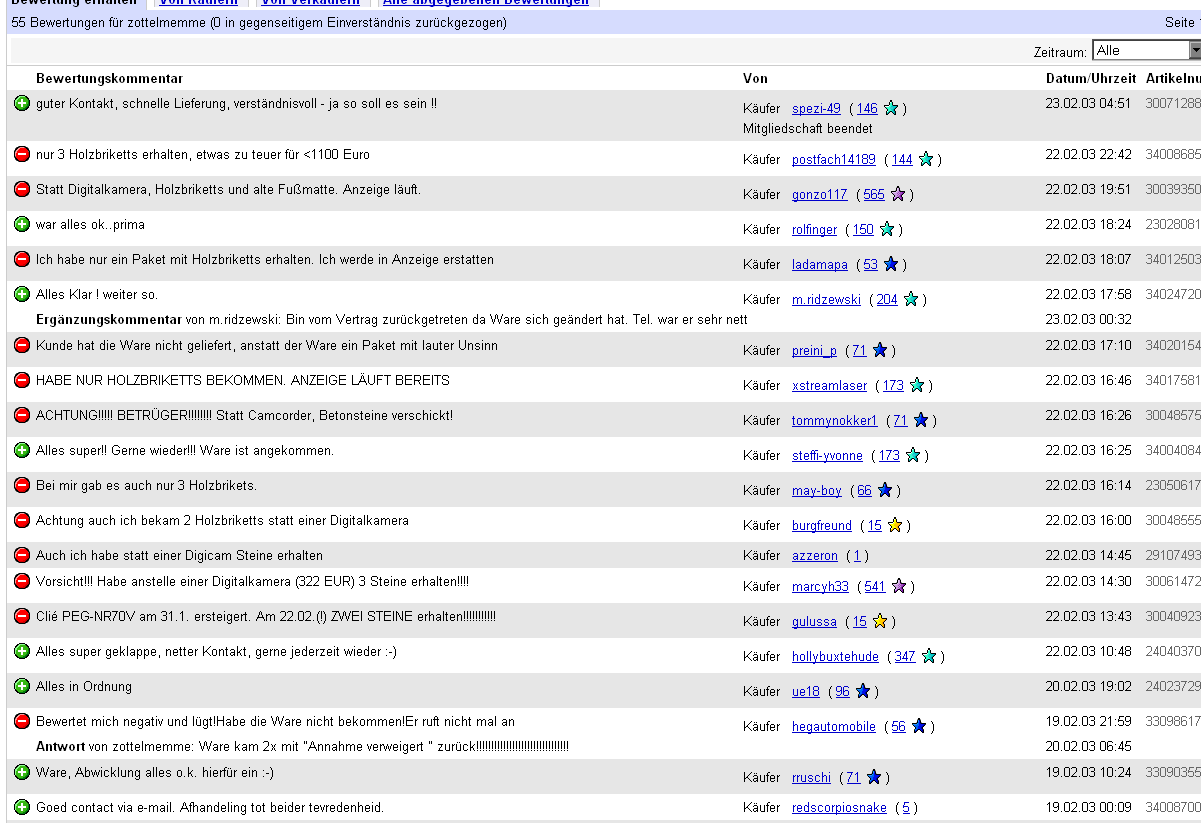Click the blue star next to ladamapa
Screen dimensions: 1201x823
click(x=891, y=264)
